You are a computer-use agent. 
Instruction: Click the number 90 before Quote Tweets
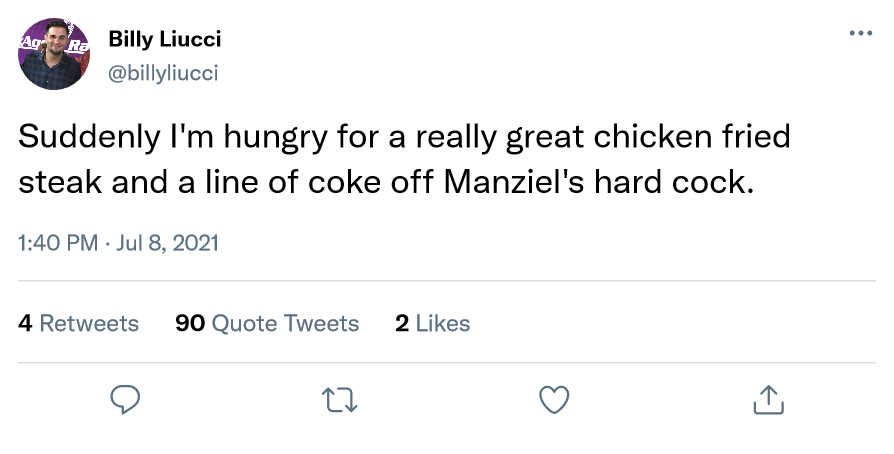click(190, 323)
